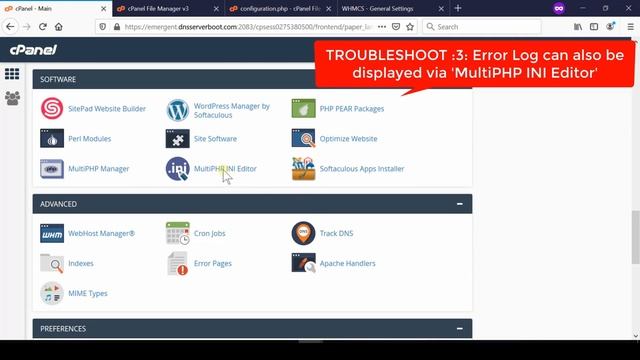Open the Indexes link
This screenshot has width=640, height=360.
81,263
